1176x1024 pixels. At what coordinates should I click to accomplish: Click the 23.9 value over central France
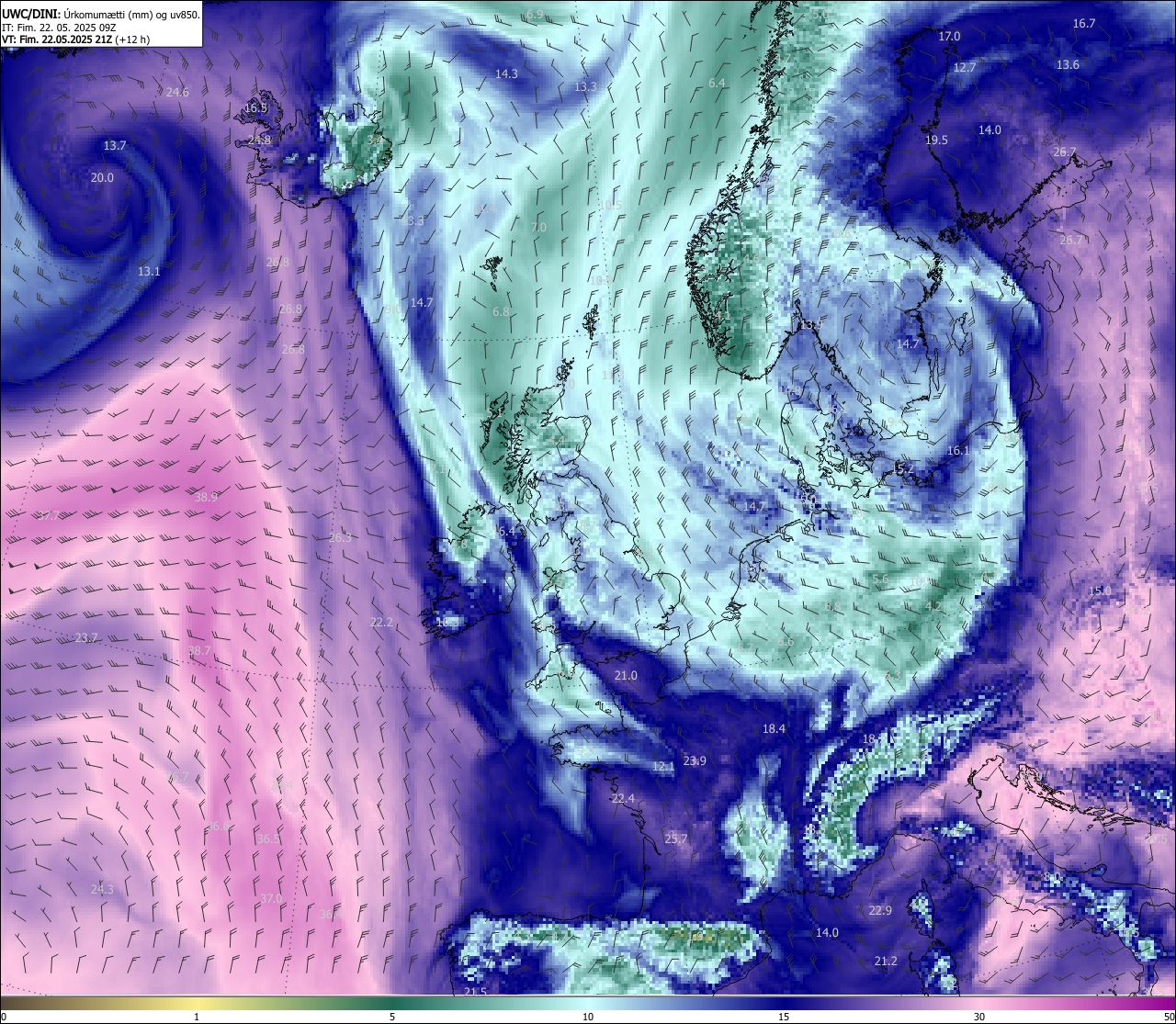coord(695,760)
